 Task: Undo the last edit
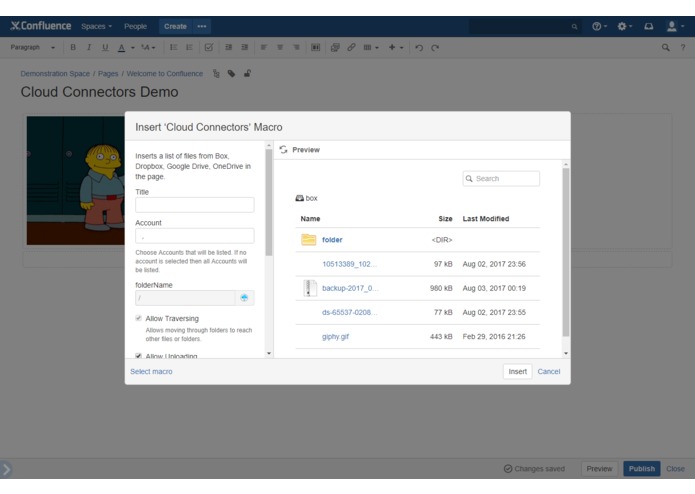point(419,47)
